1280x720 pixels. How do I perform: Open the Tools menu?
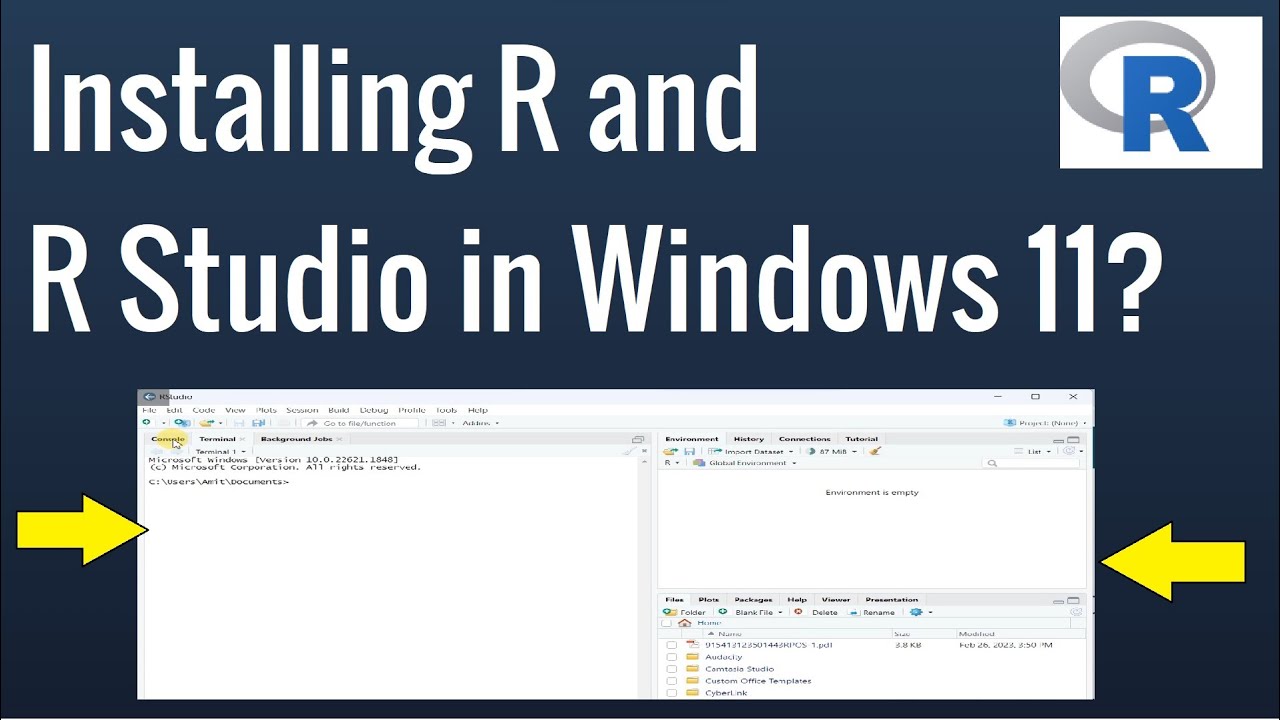pyautogui.click(x=446, y=410)
